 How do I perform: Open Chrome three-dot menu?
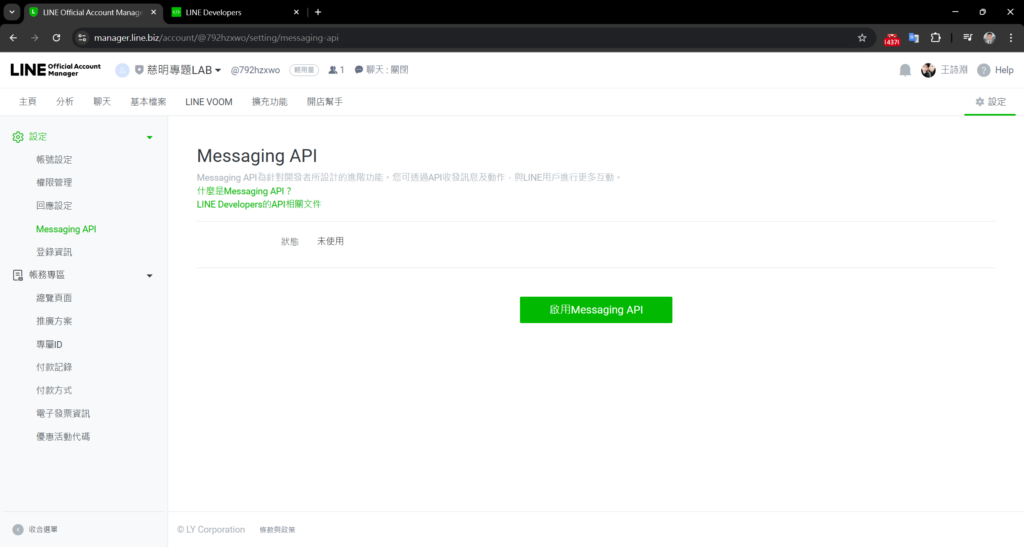[x=1011, y=38]
